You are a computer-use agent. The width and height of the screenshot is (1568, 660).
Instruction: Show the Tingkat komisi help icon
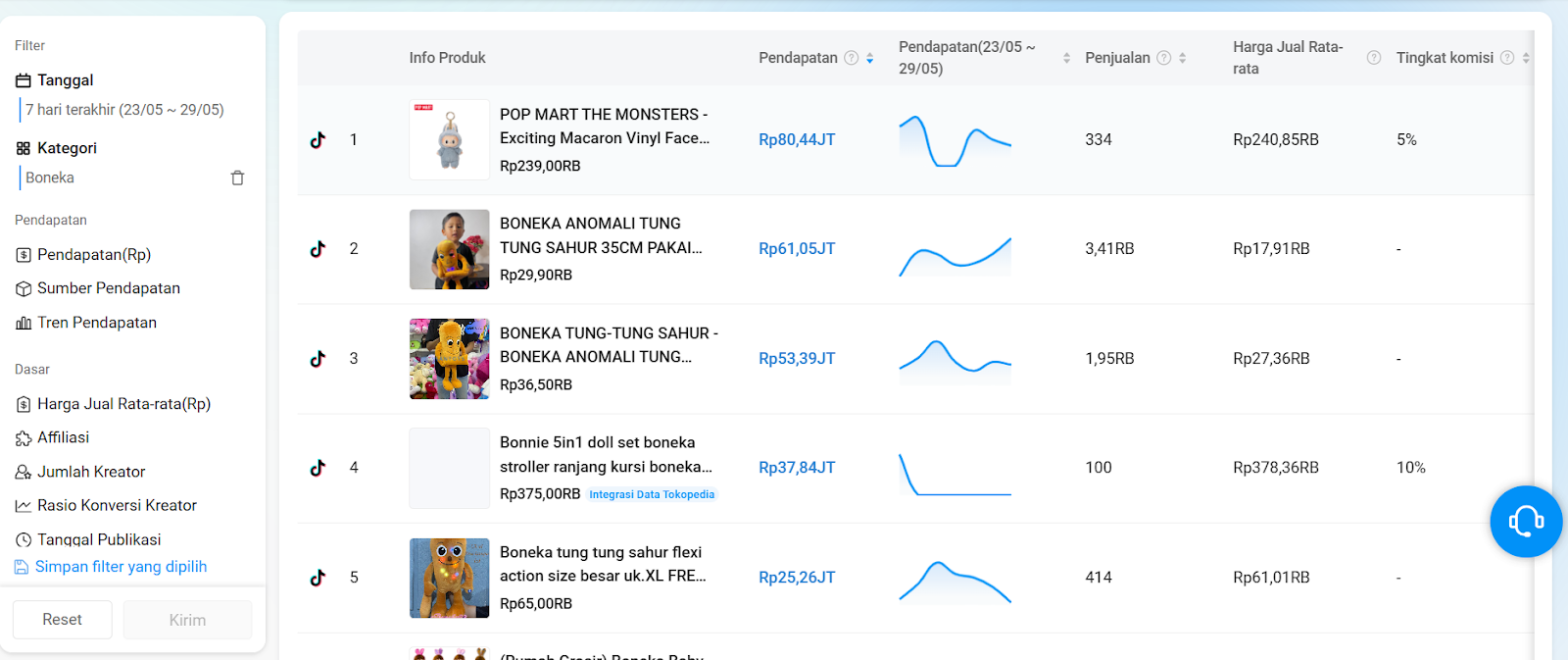[1507, 58]
